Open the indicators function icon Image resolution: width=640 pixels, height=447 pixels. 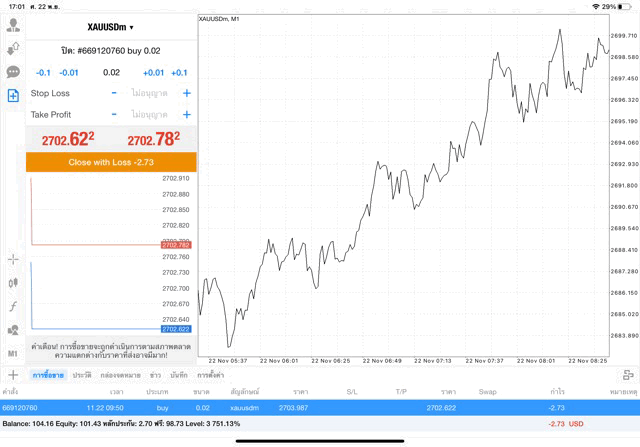[x=13, y=306]
